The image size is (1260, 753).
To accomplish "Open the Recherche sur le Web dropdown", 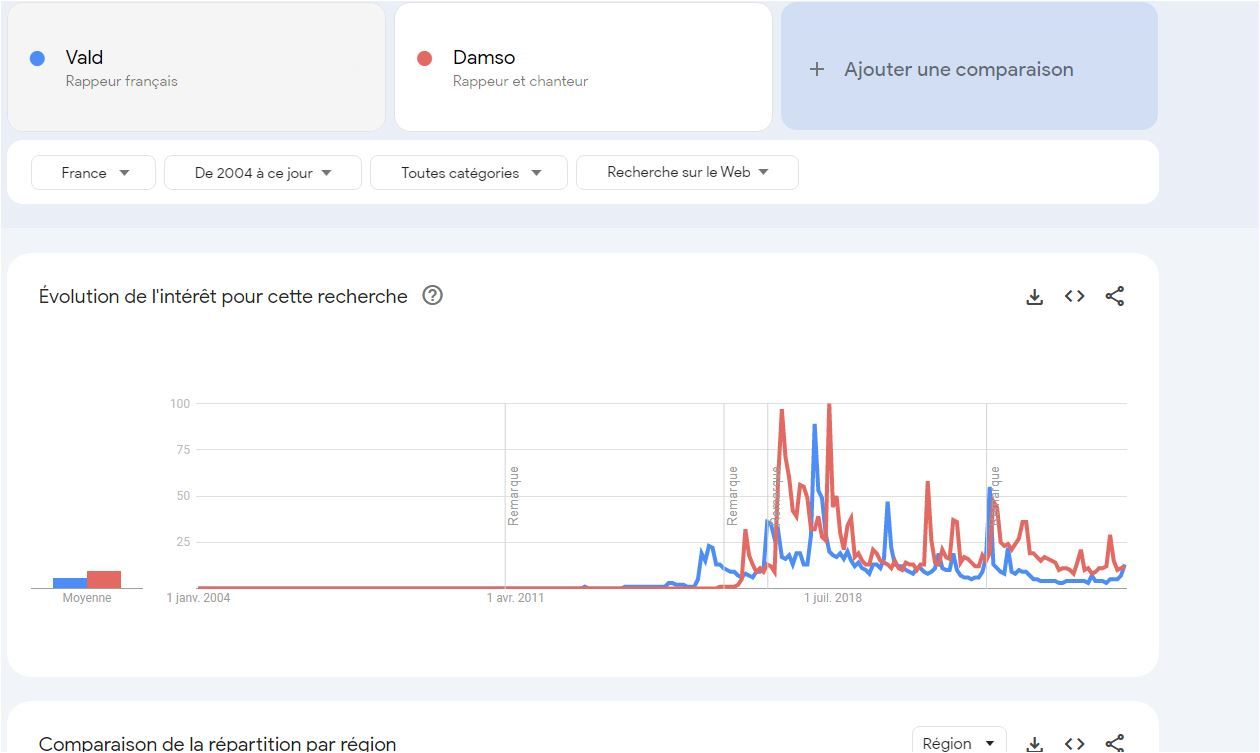I will tap(687, 172).
